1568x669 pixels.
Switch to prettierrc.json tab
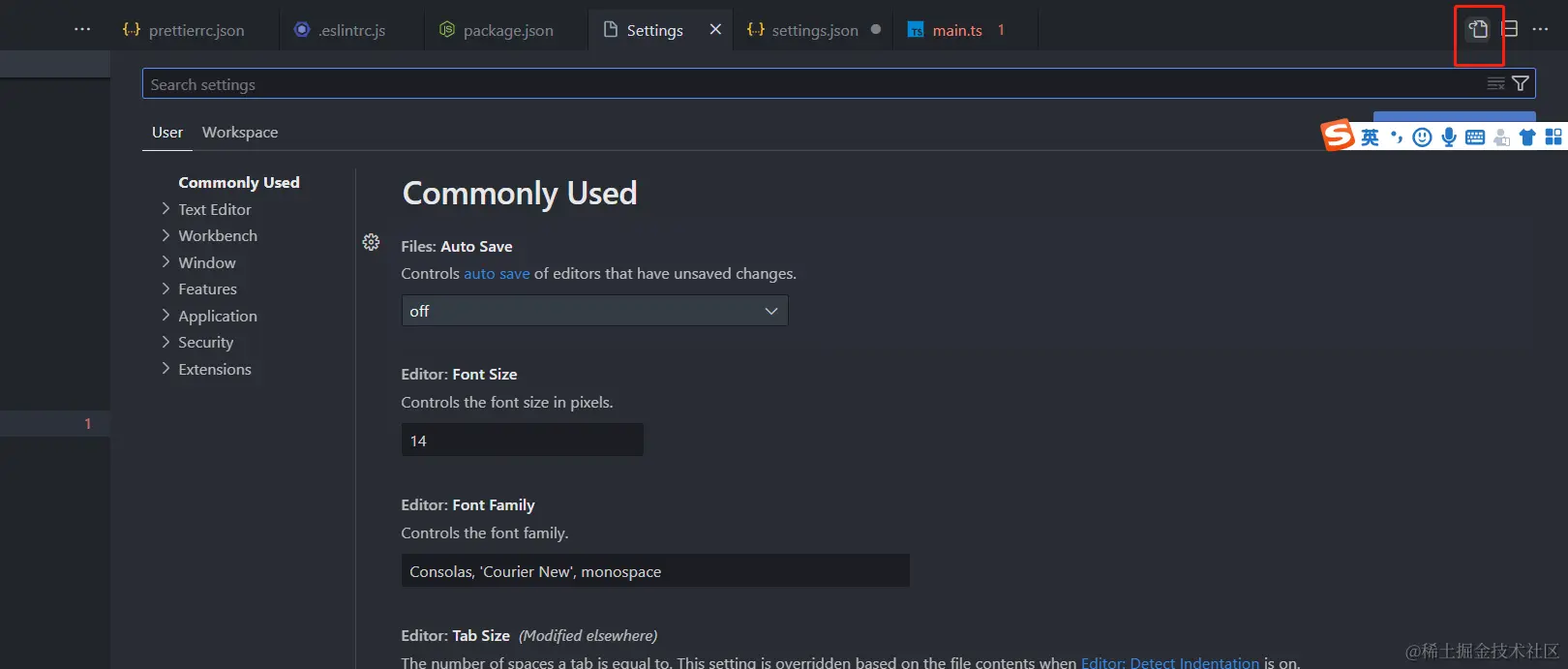click(x=184, y=30)
